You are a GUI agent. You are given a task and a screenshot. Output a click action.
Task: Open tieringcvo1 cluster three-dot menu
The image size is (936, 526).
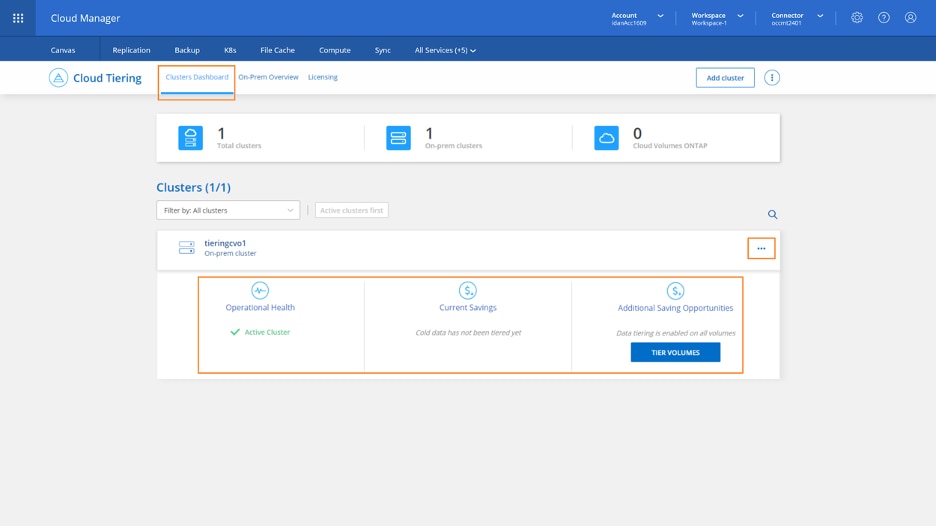coord(761,249)
